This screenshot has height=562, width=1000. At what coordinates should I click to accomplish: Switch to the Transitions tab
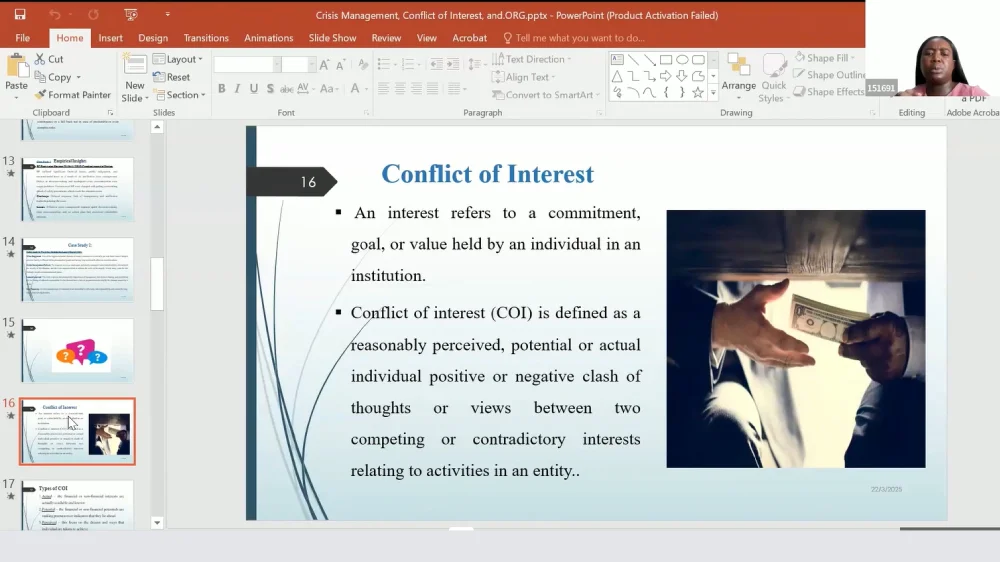tap(206, 38)
